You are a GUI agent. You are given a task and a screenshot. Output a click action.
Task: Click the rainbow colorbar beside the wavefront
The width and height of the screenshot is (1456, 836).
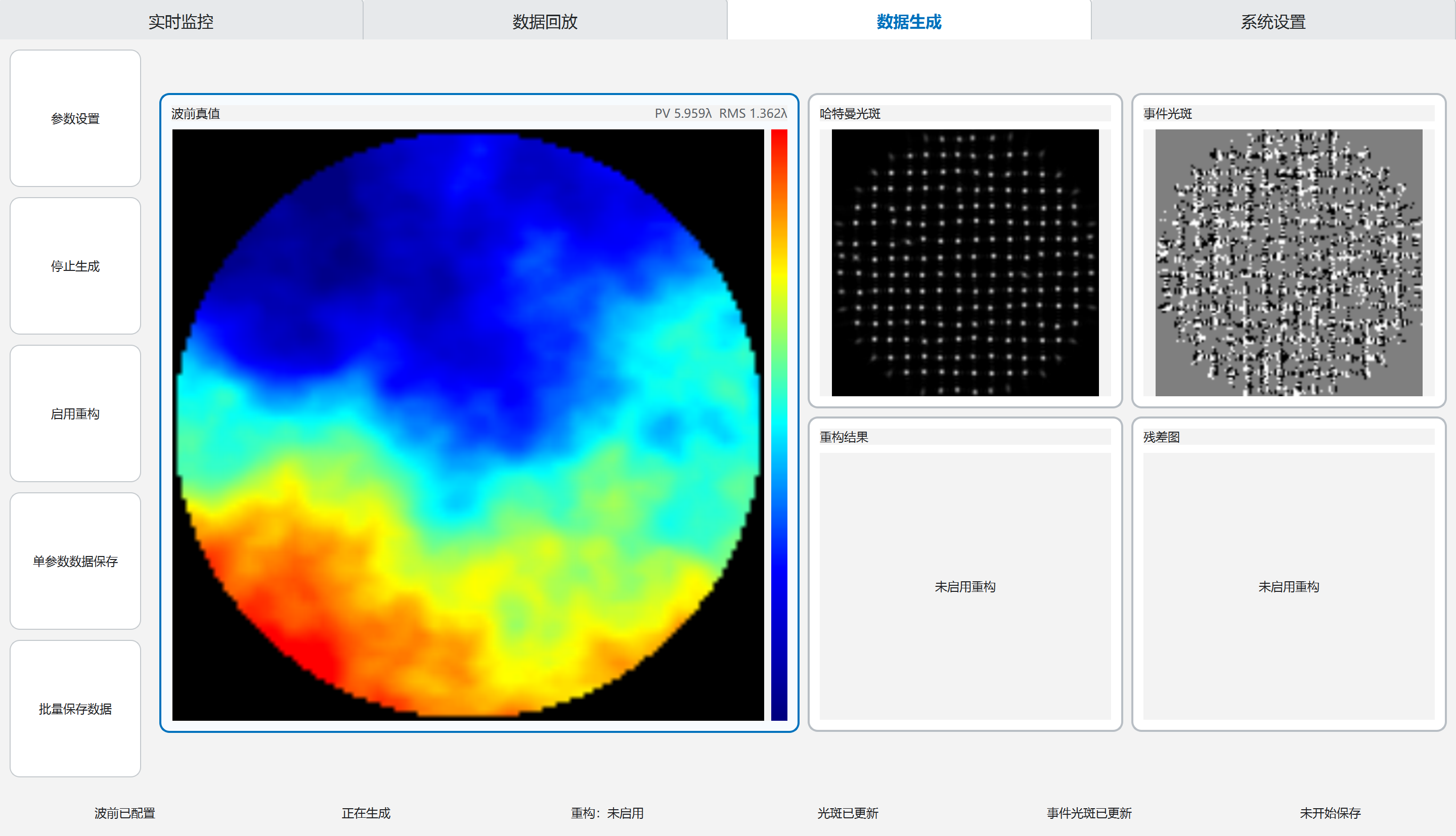pyautogui.click(x=779, y=425)
